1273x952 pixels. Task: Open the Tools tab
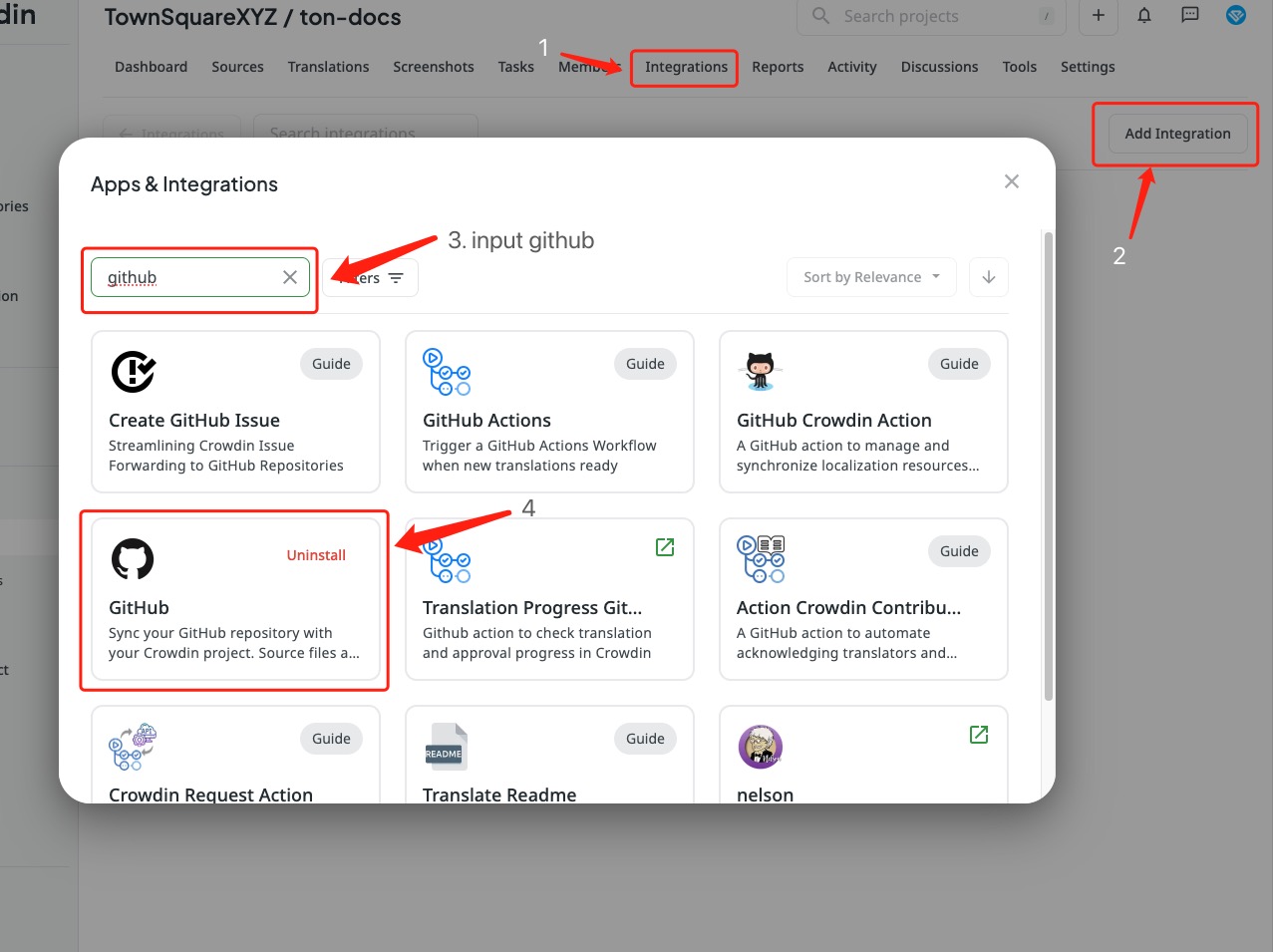click(x=1020, y=67)
